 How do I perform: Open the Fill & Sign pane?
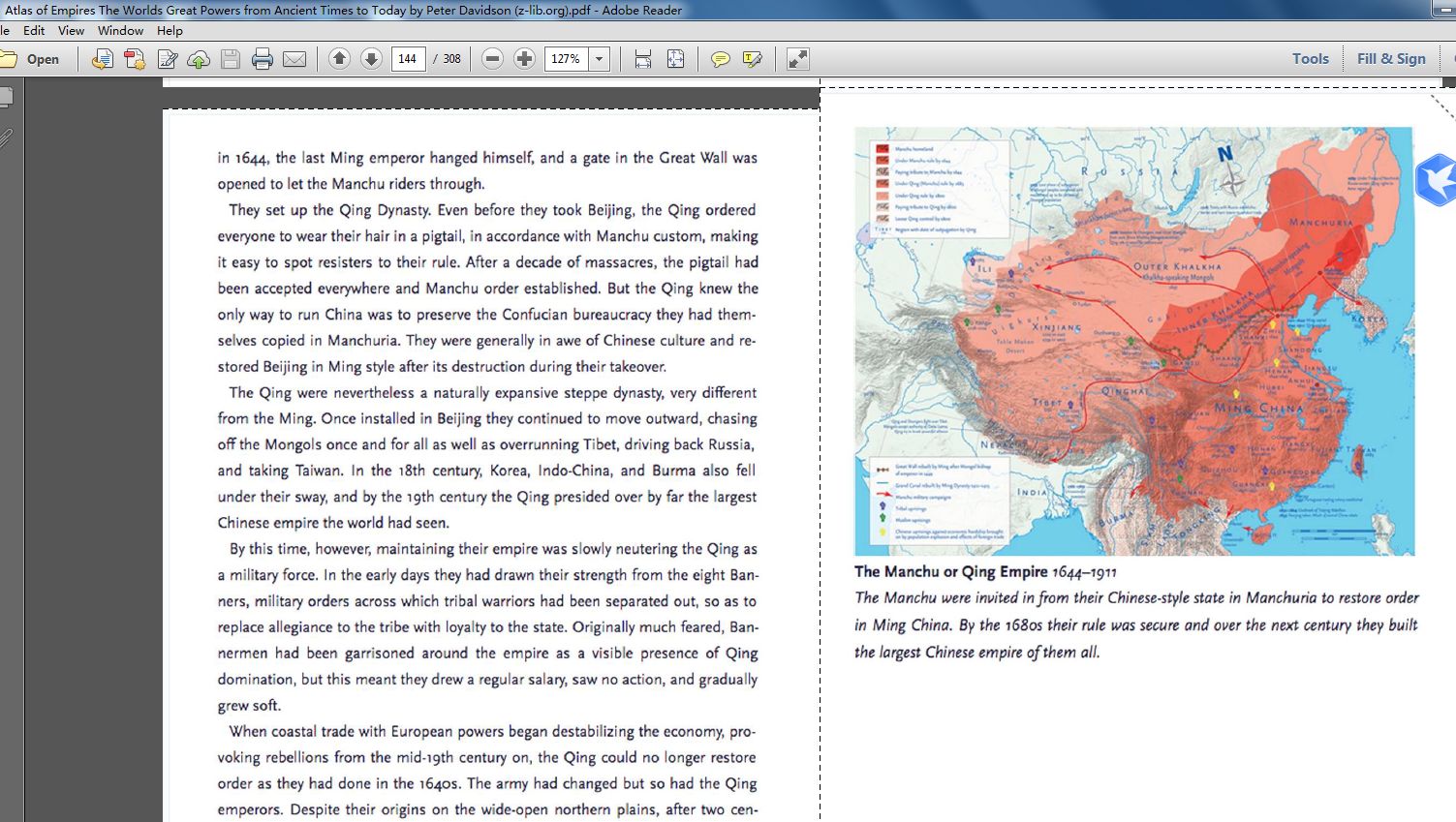coord(1391,59)
